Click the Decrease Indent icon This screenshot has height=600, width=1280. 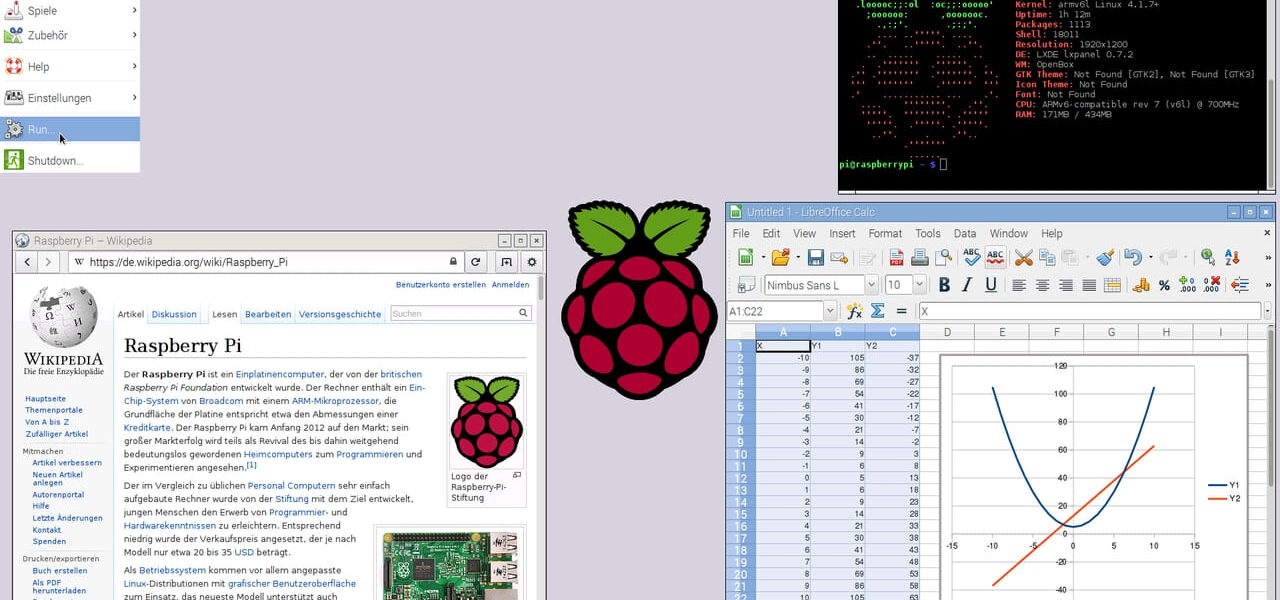coord(1240,285)
